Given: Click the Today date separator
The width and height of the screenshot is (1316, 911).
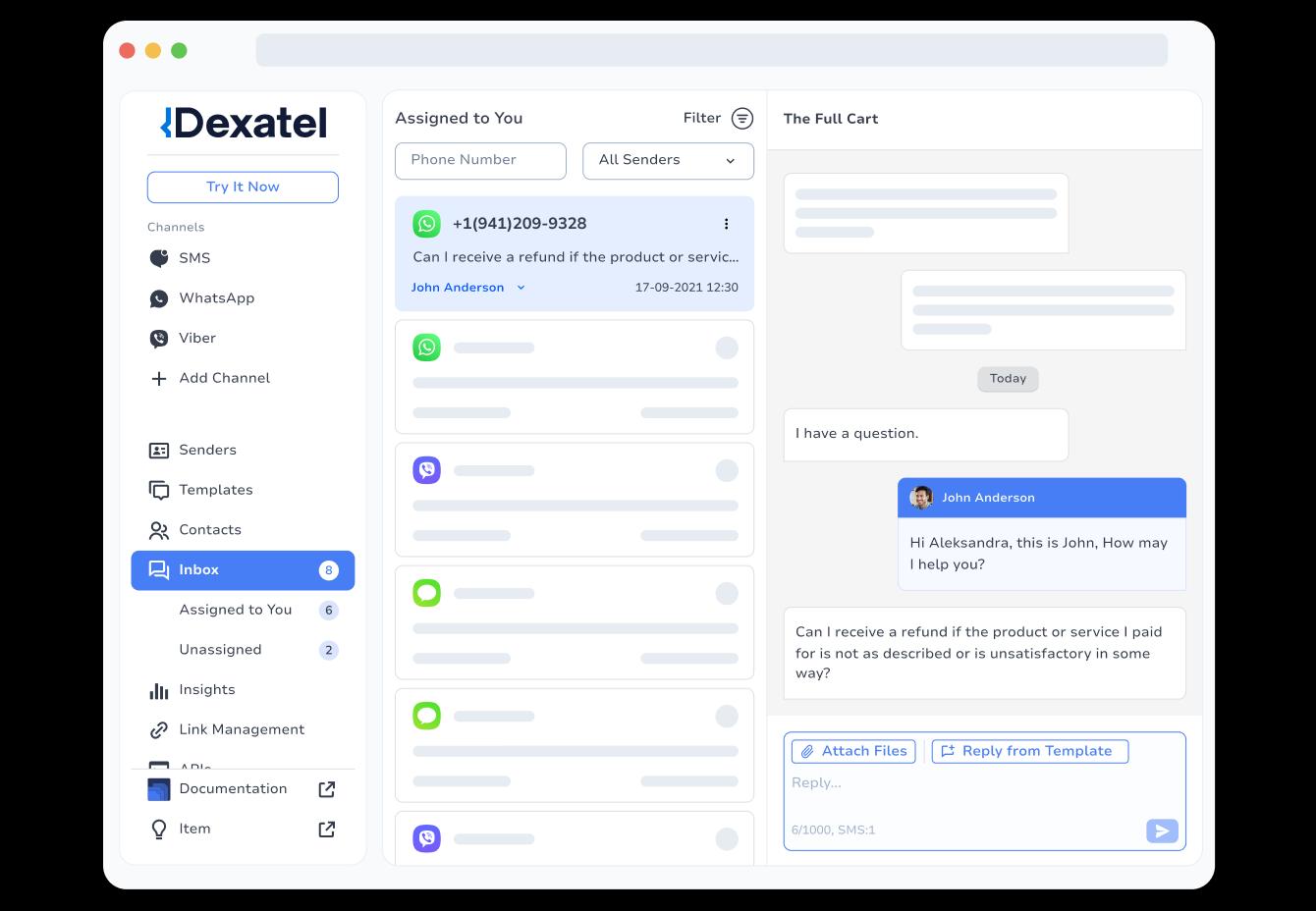Looking at the screenshot, I should [1008, 379].
